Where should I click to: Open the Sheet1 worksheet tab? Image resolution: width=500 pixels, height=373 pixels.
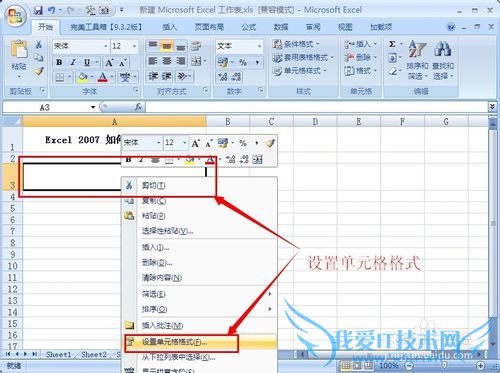[x=59, y=355]
